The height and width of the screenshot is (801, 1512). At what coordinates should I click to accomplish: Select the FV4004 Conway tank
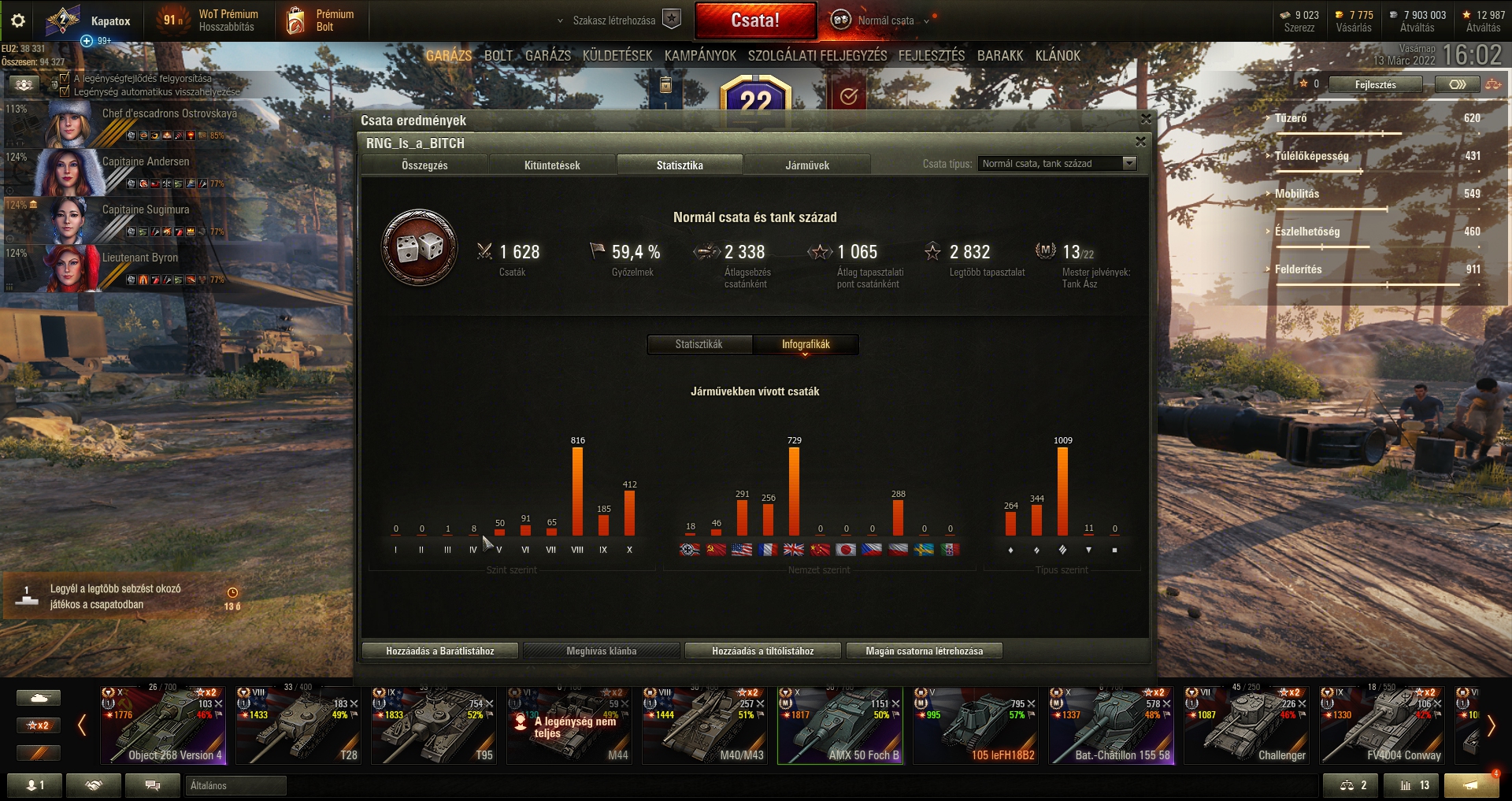pyautogui.click(x=1382, y=725)
